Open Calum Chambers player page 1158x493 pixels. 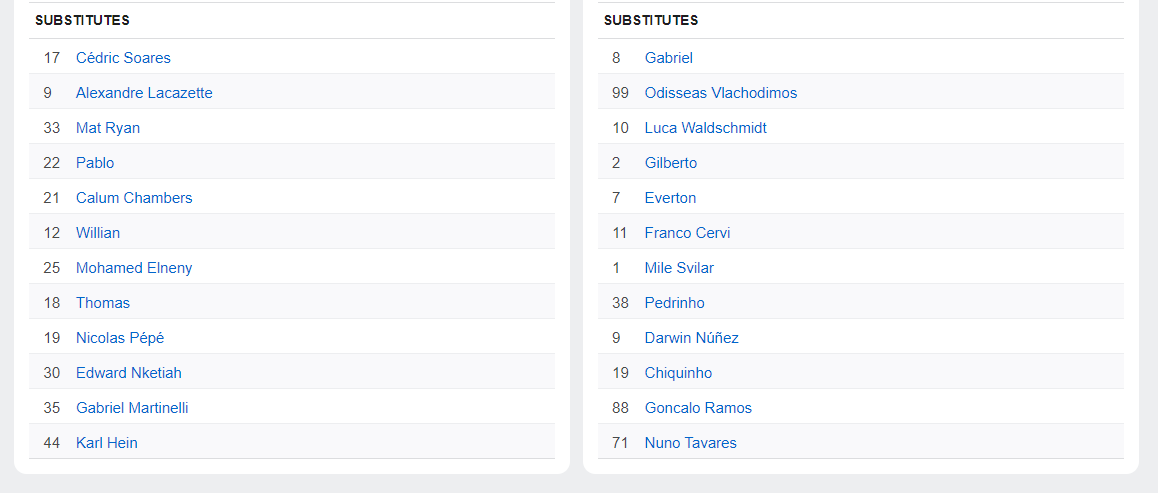[x=134, y=198]
